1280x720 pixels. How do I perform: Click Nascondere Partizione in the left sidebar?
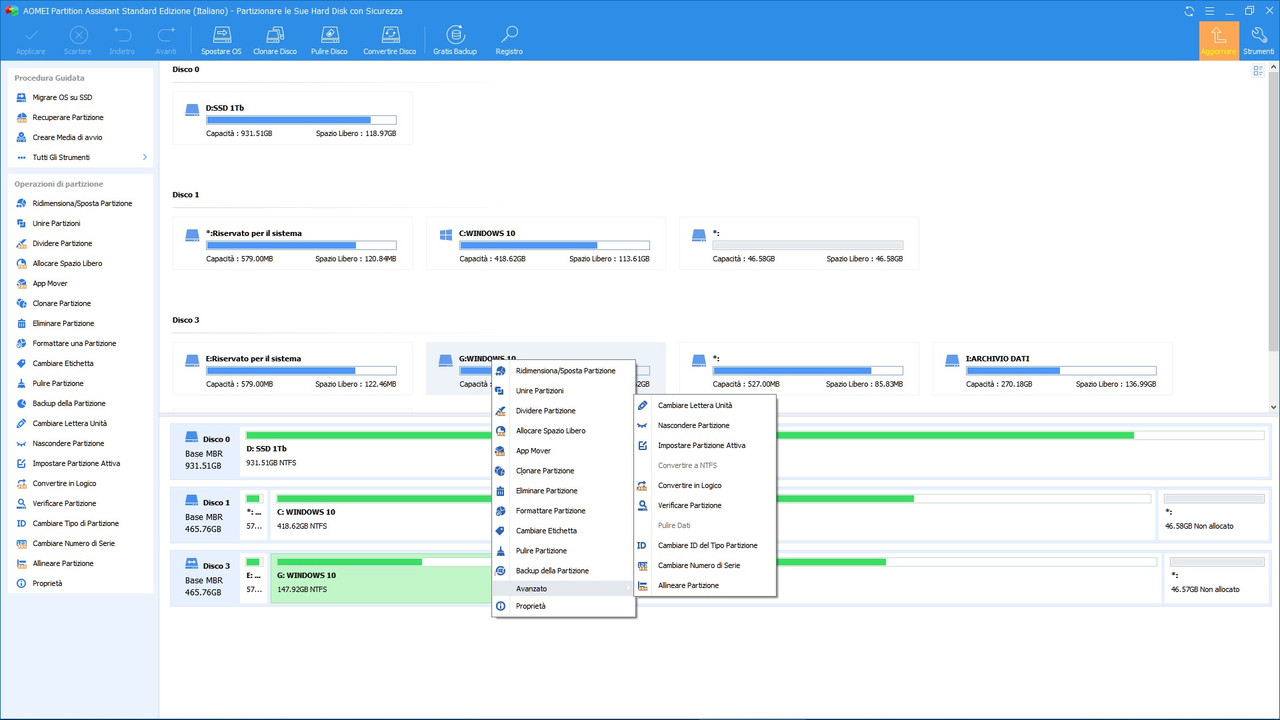click(x=68, y=443)
